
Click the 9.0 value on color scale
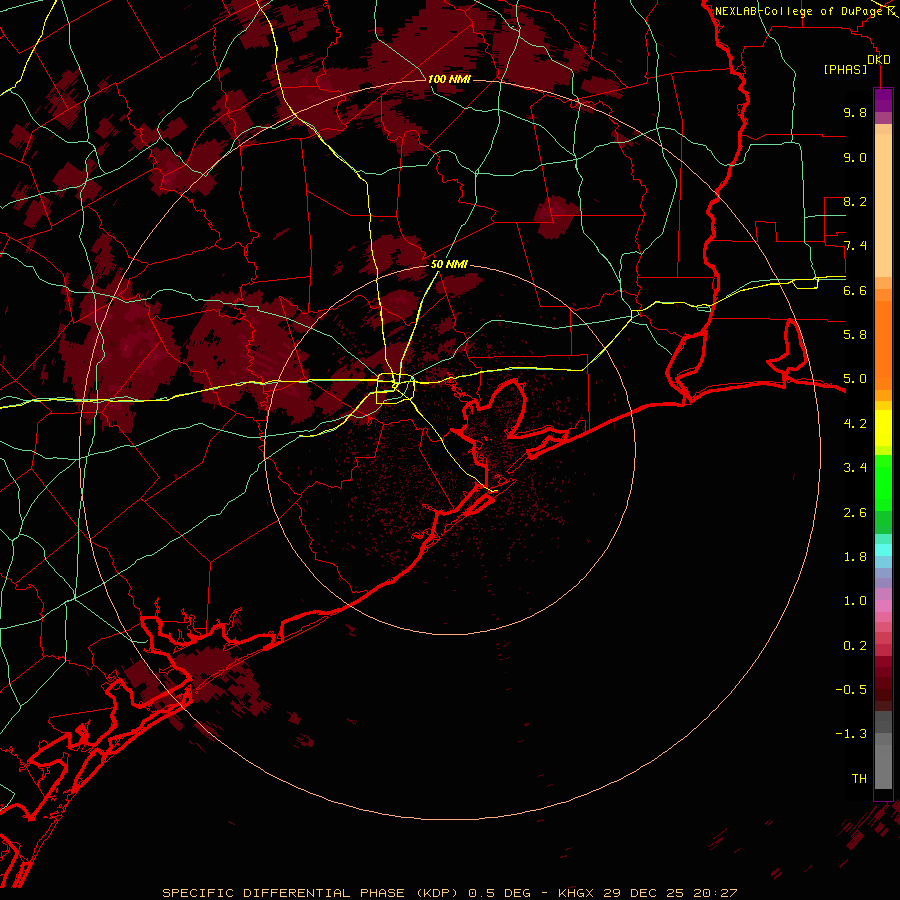(x=855, y=157)
